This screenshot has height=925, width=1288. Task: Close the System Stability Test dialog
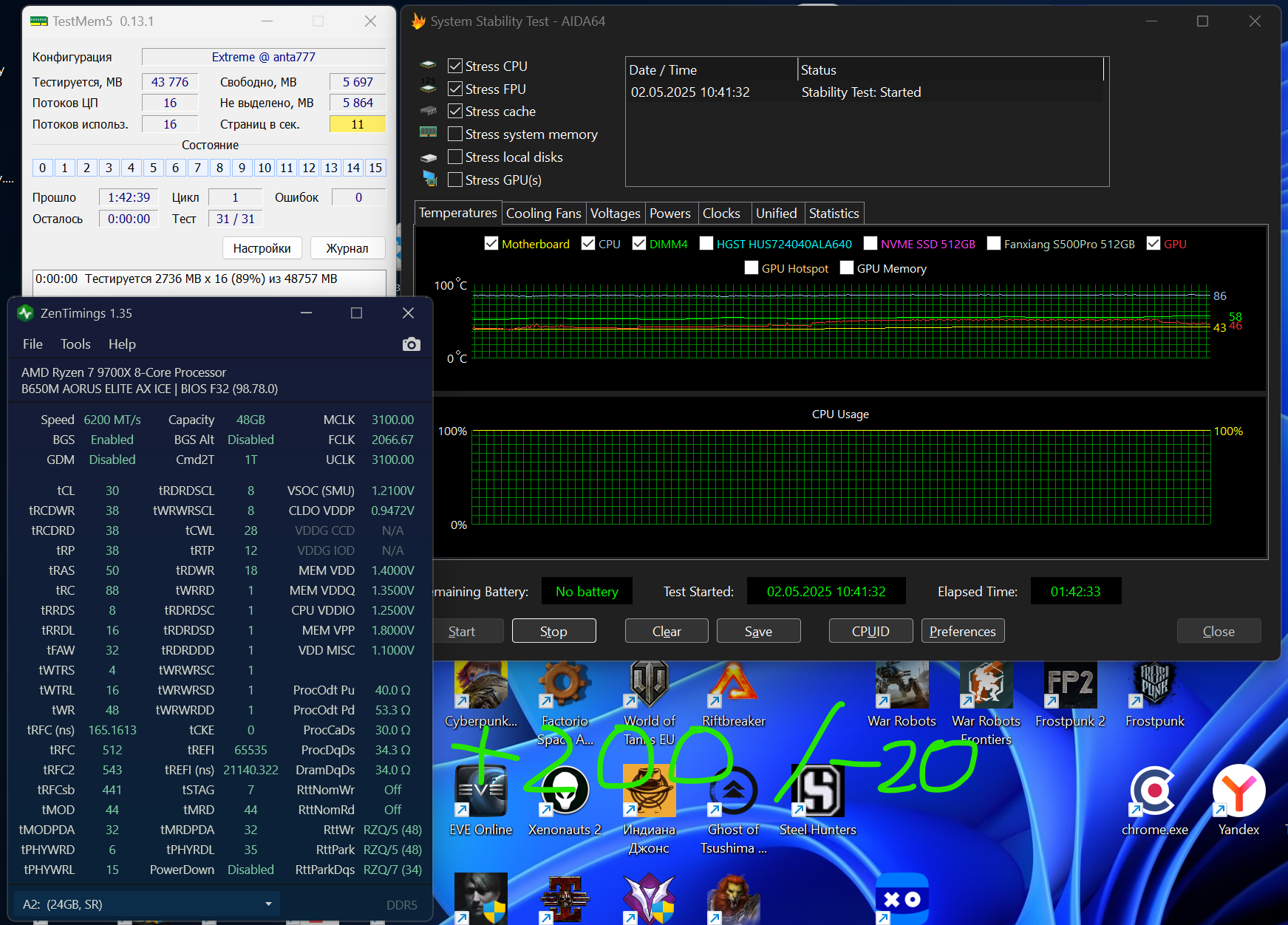tap(1219, 631)
